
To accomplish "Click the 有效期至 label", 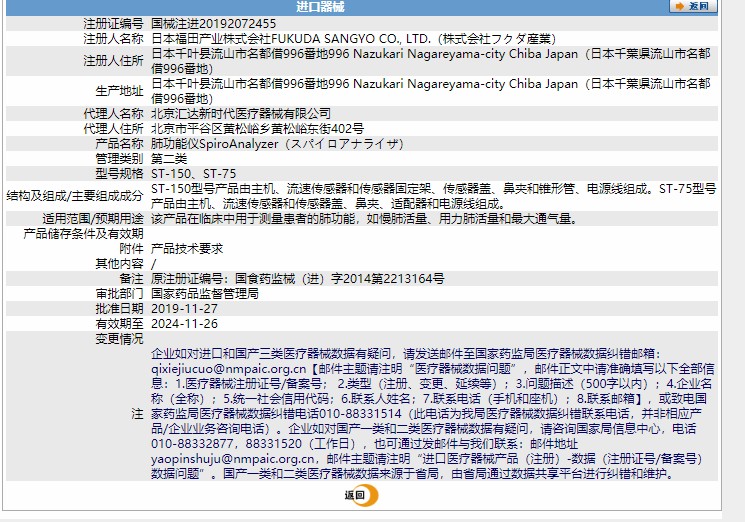I will point(119,324).
